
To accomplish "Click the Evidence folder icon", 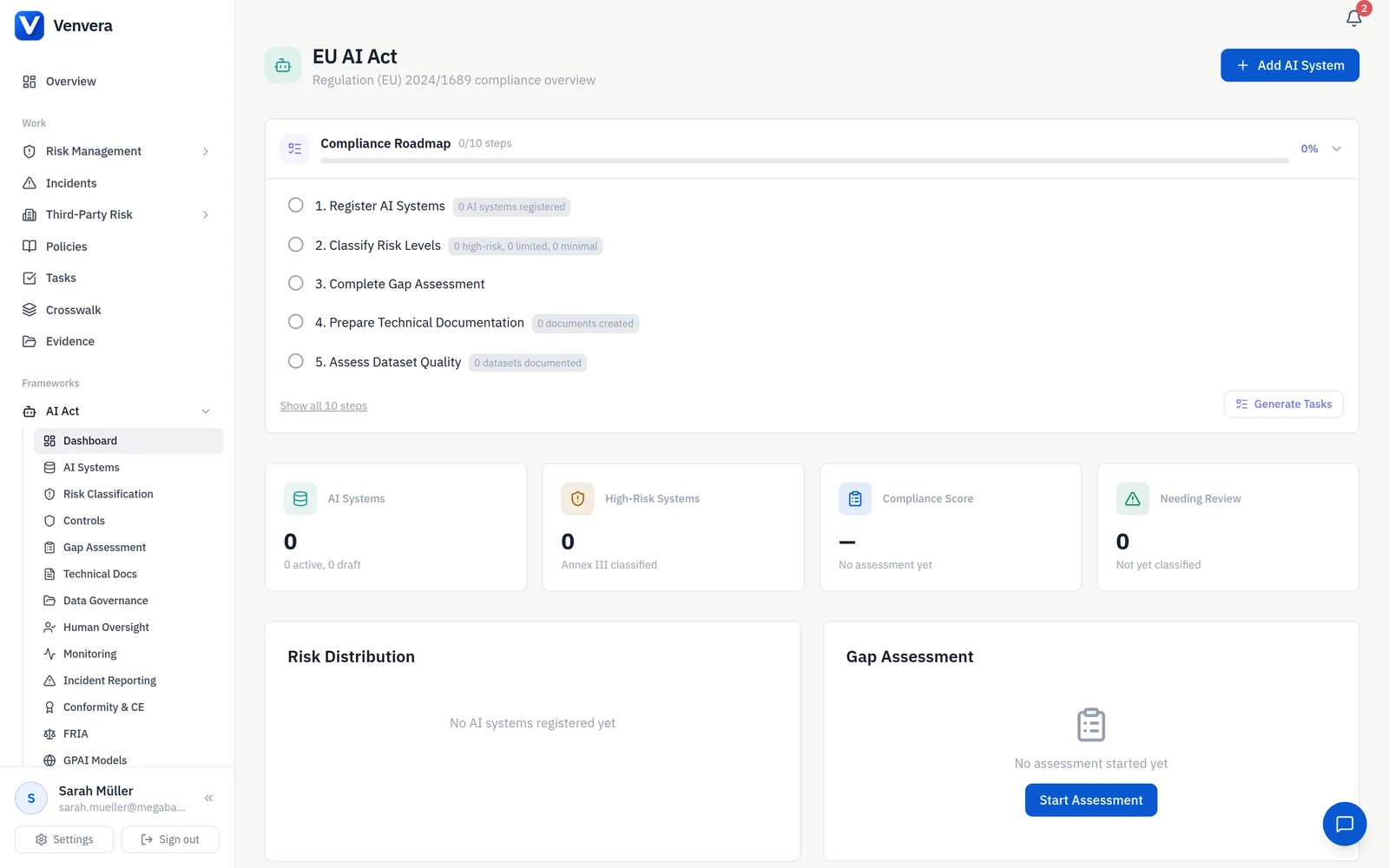I will coord(30,341).
